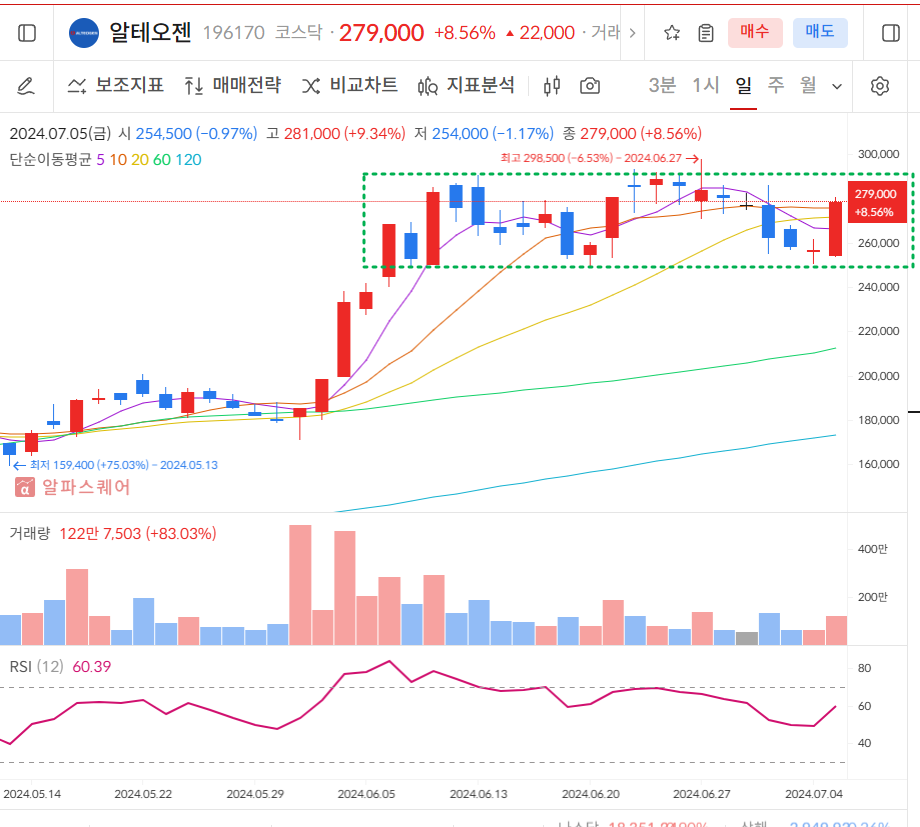Click the candlestick style icon beside camera
The height and width of the screenshot is (827, 920).
(x=551, y=86)
